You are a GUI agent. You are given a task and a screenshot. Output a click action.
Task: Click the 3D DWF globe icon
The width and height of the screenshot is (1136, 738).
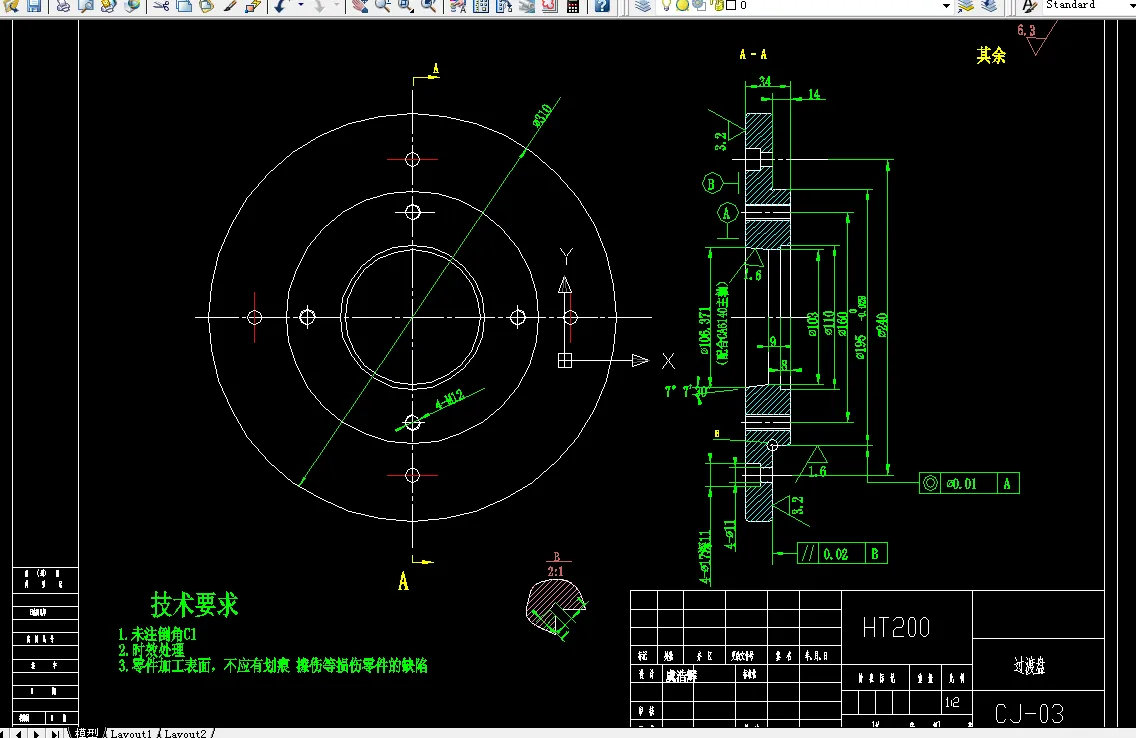point(132,6)
